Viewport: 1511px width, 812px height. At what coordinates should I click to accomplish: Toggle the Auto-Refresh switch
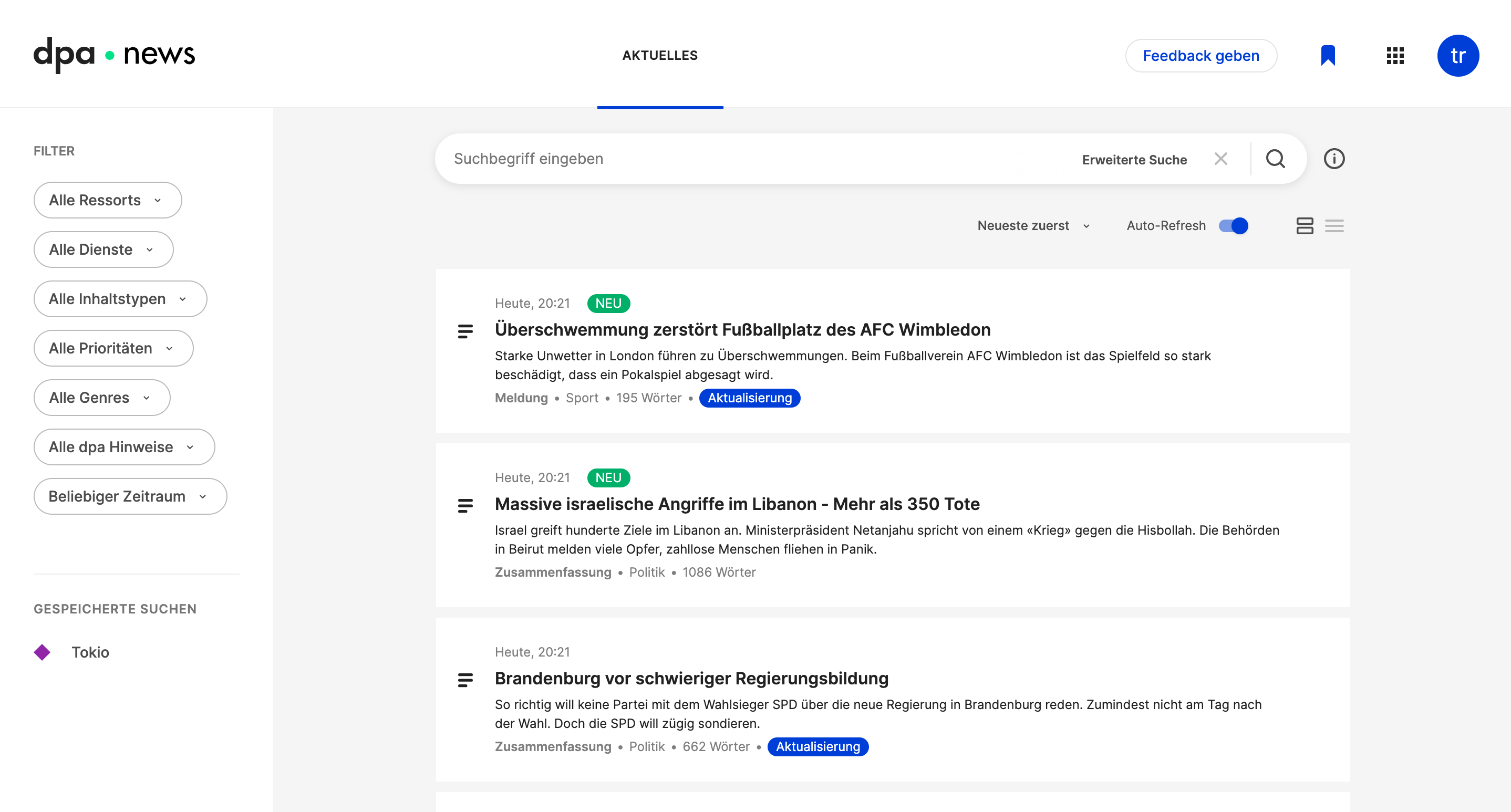click(1234, 226)
